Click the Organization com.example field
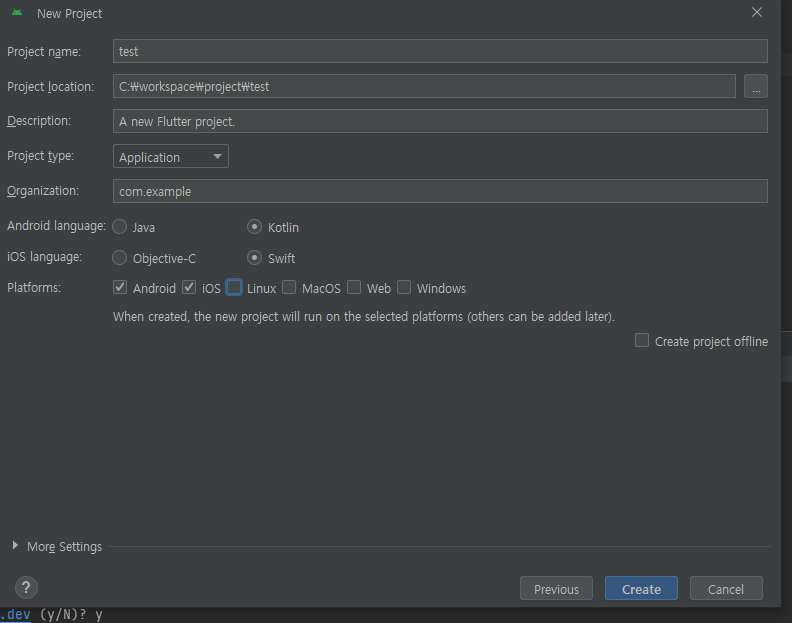The width and height of the screenshot is (792, 623). (x=440, y=191)
